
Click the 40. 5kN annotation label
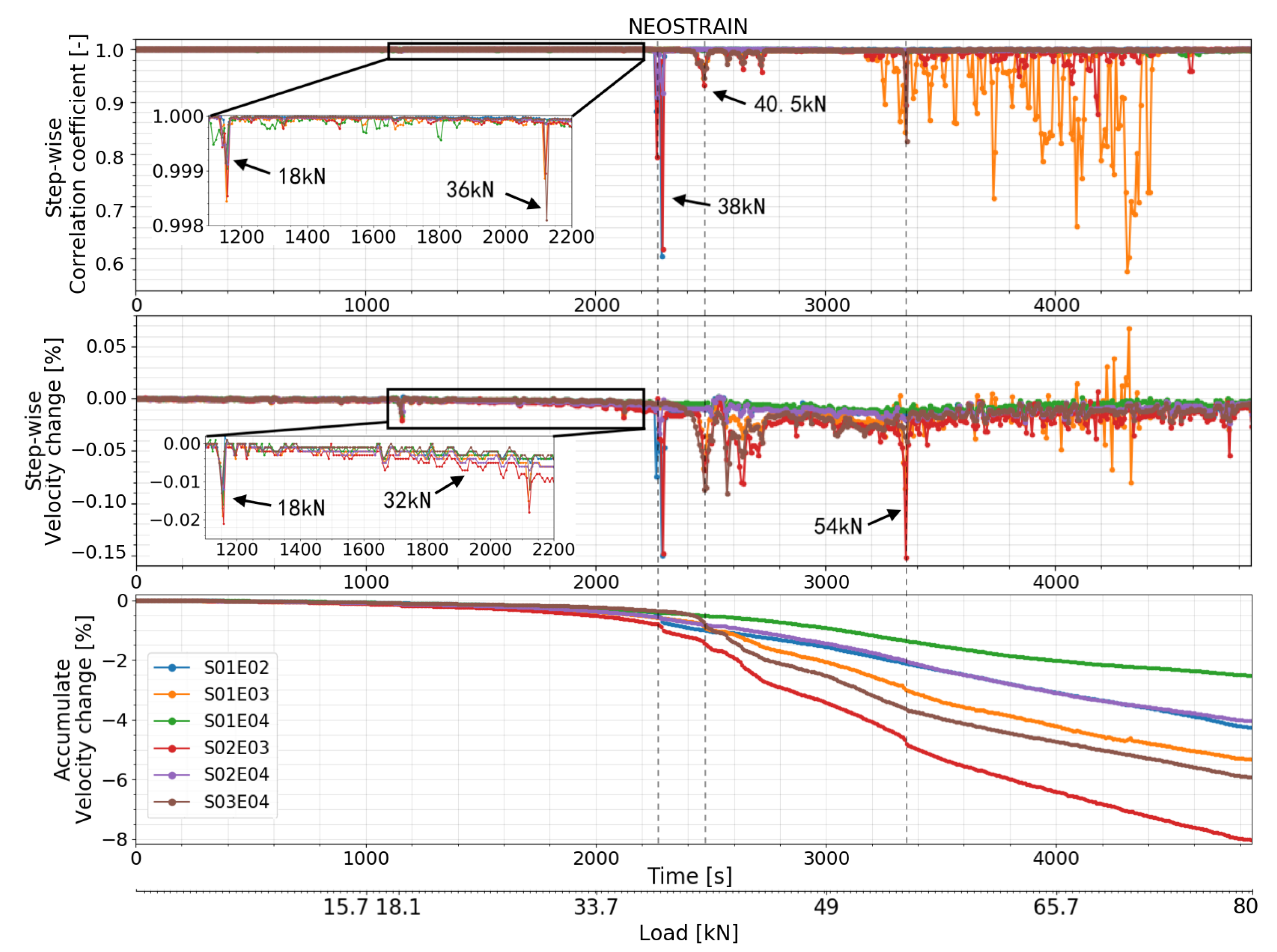point(789,104)
